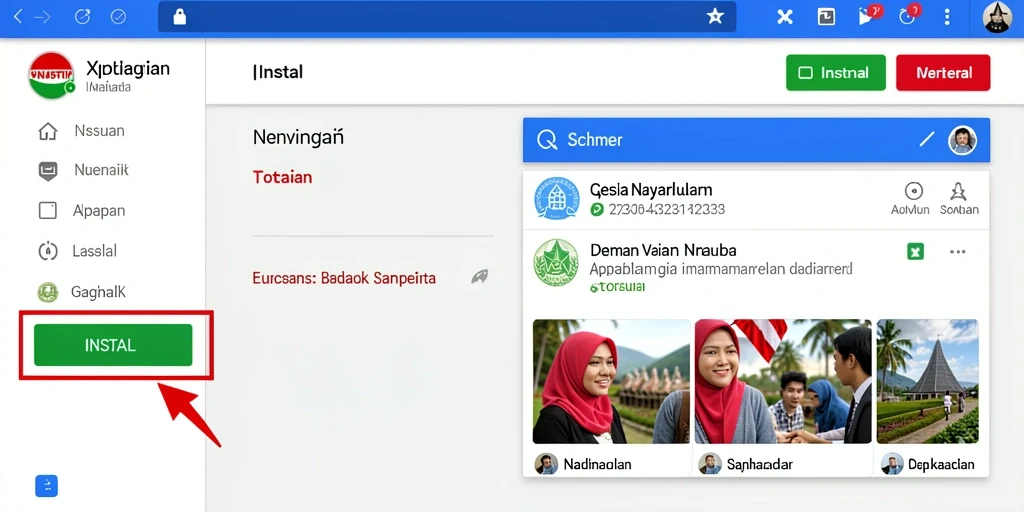Go forward with the browser forward arrow
This screenshot has width=1024, height=512.
coord(42,17)
